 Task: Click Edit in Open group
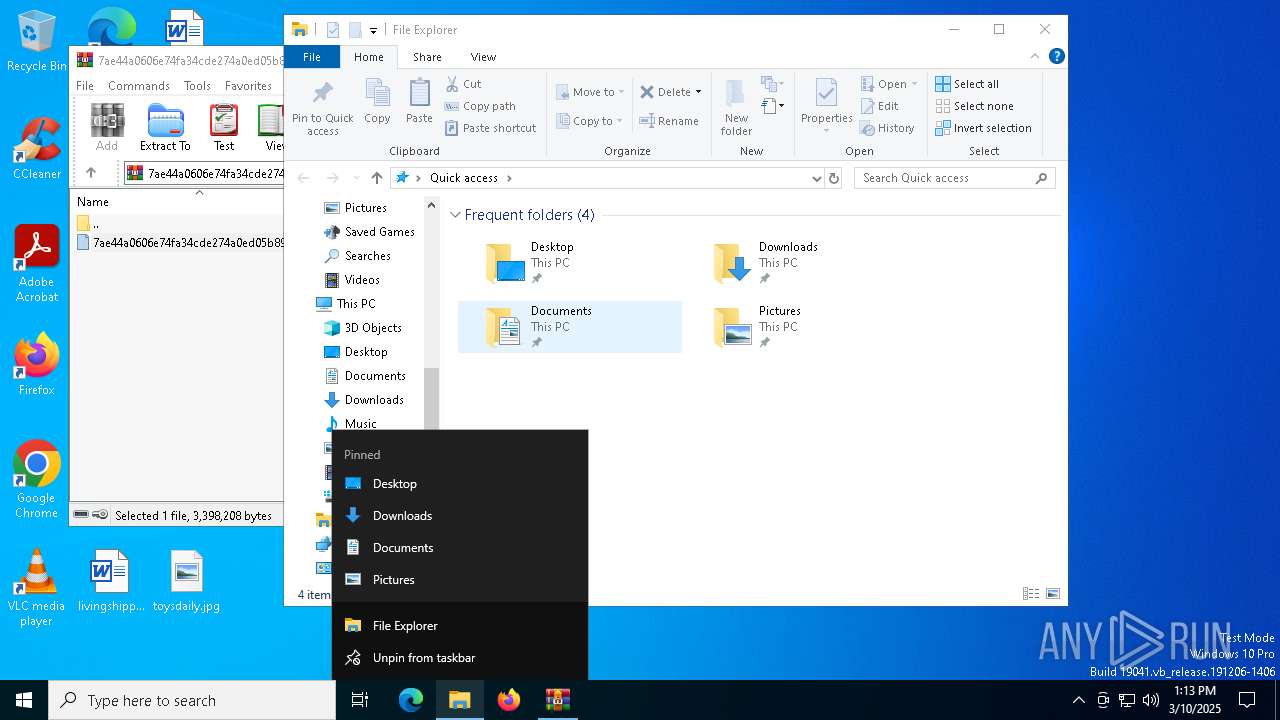[x=880, y=106]
